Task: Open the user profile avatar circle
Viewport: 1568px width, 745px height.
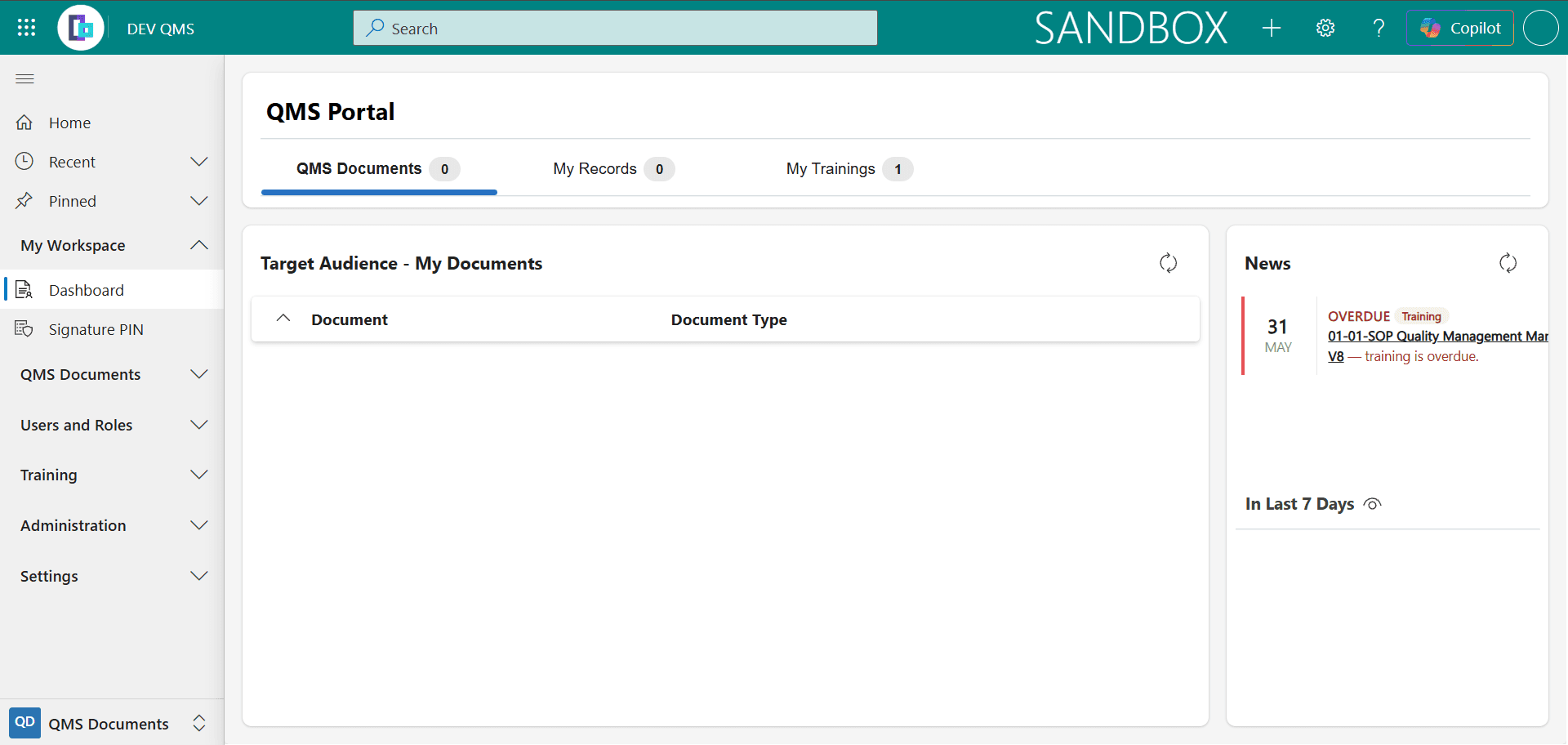Action: click(x=1541, y=28)
